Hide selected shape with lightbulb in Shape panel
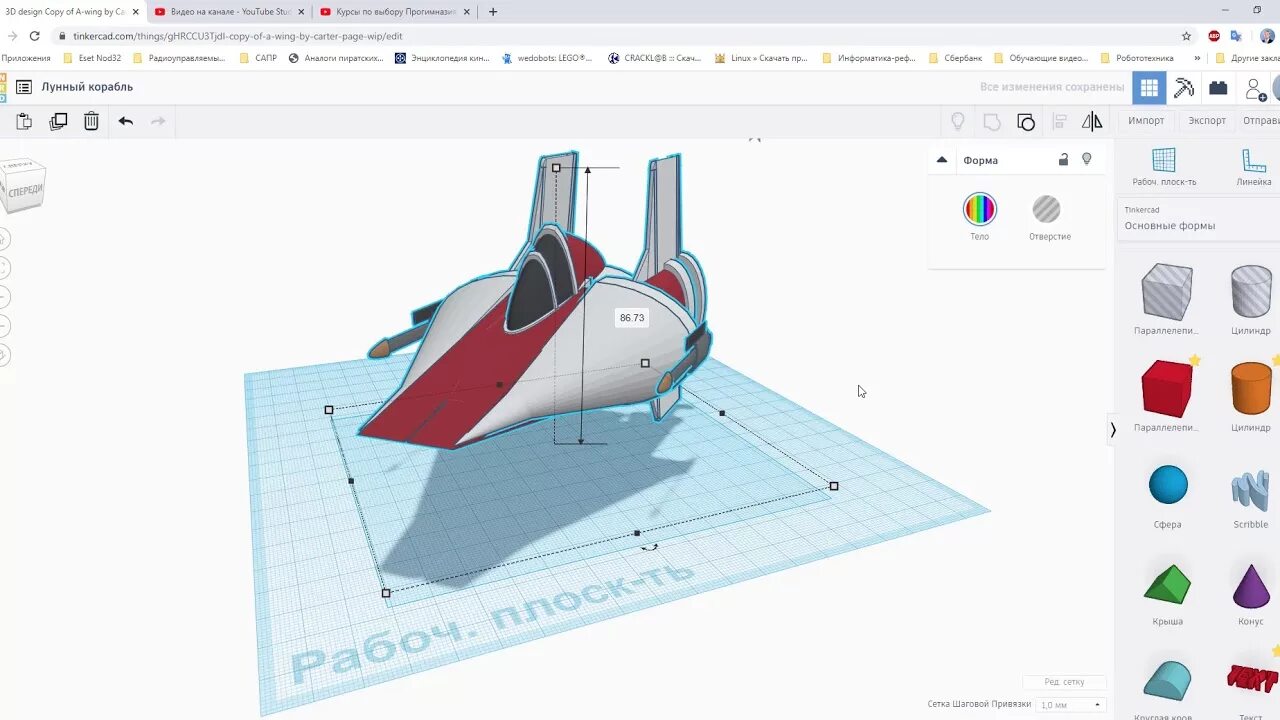The image size is (1280, 720). 1087,159
